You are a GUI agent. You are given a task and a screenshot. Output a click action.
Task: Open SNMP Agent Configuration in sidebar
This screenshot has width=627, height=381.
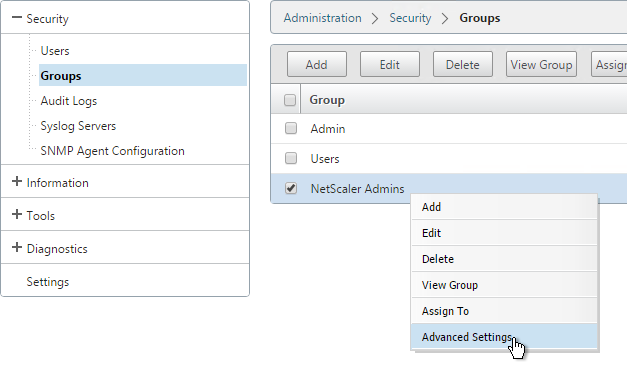point(112,151)
